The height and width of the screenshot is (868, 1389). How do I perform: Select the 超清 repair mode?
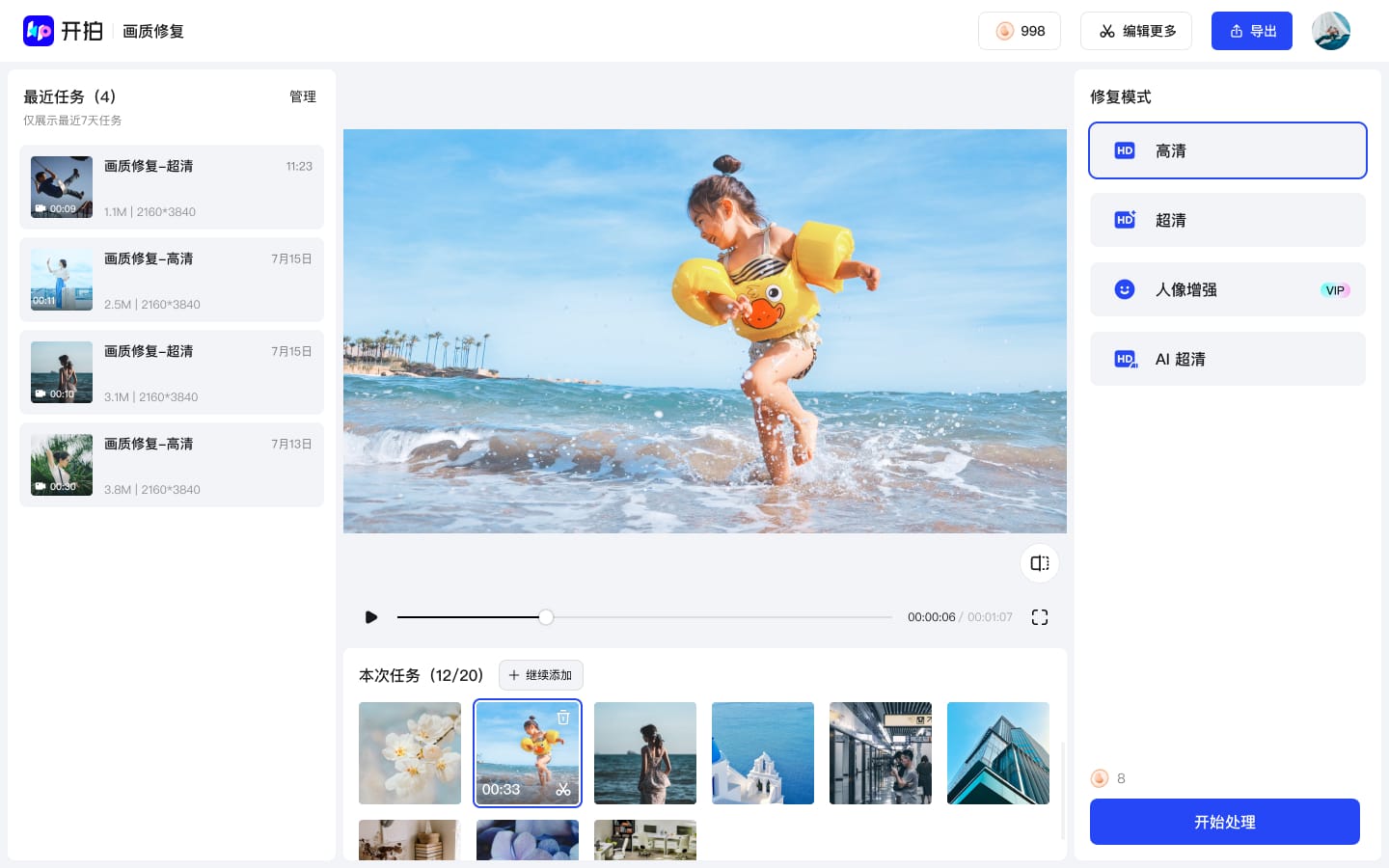tap(1228, 220)
